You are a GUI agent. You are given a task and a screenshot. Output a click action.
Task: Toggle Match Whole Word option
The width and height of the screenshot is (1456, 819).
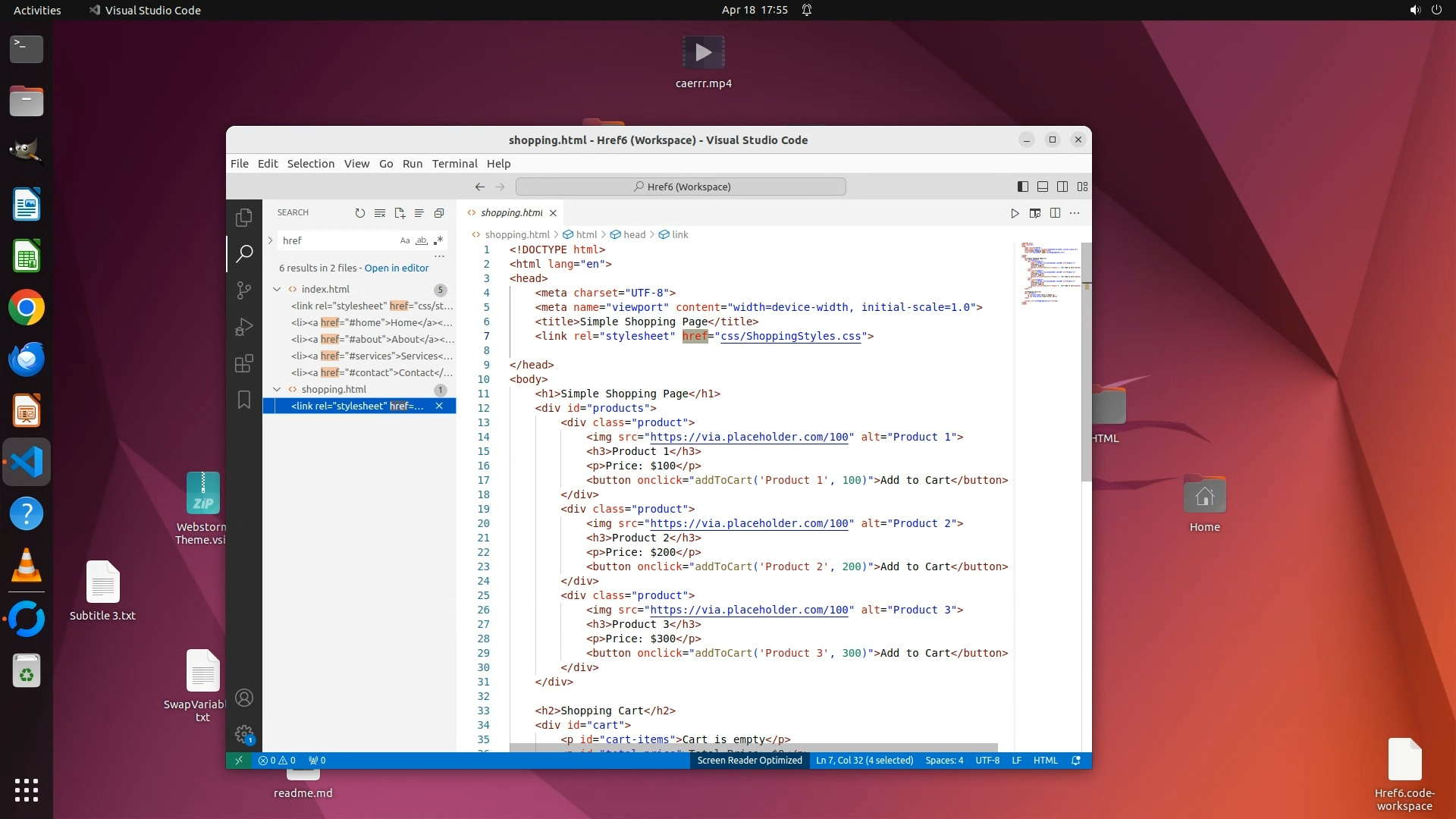pos(422,241)
